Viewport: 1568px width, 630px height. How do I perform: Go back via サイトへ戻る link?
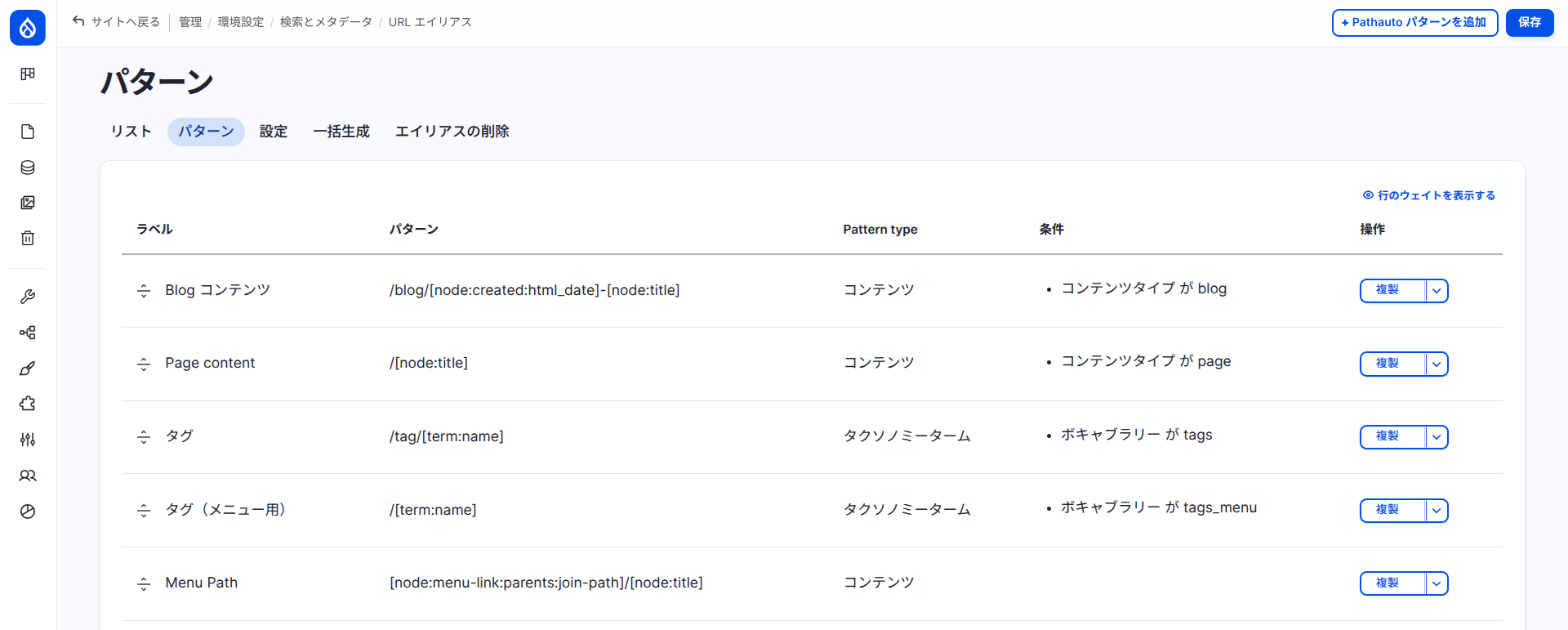(x=117, y=22)
